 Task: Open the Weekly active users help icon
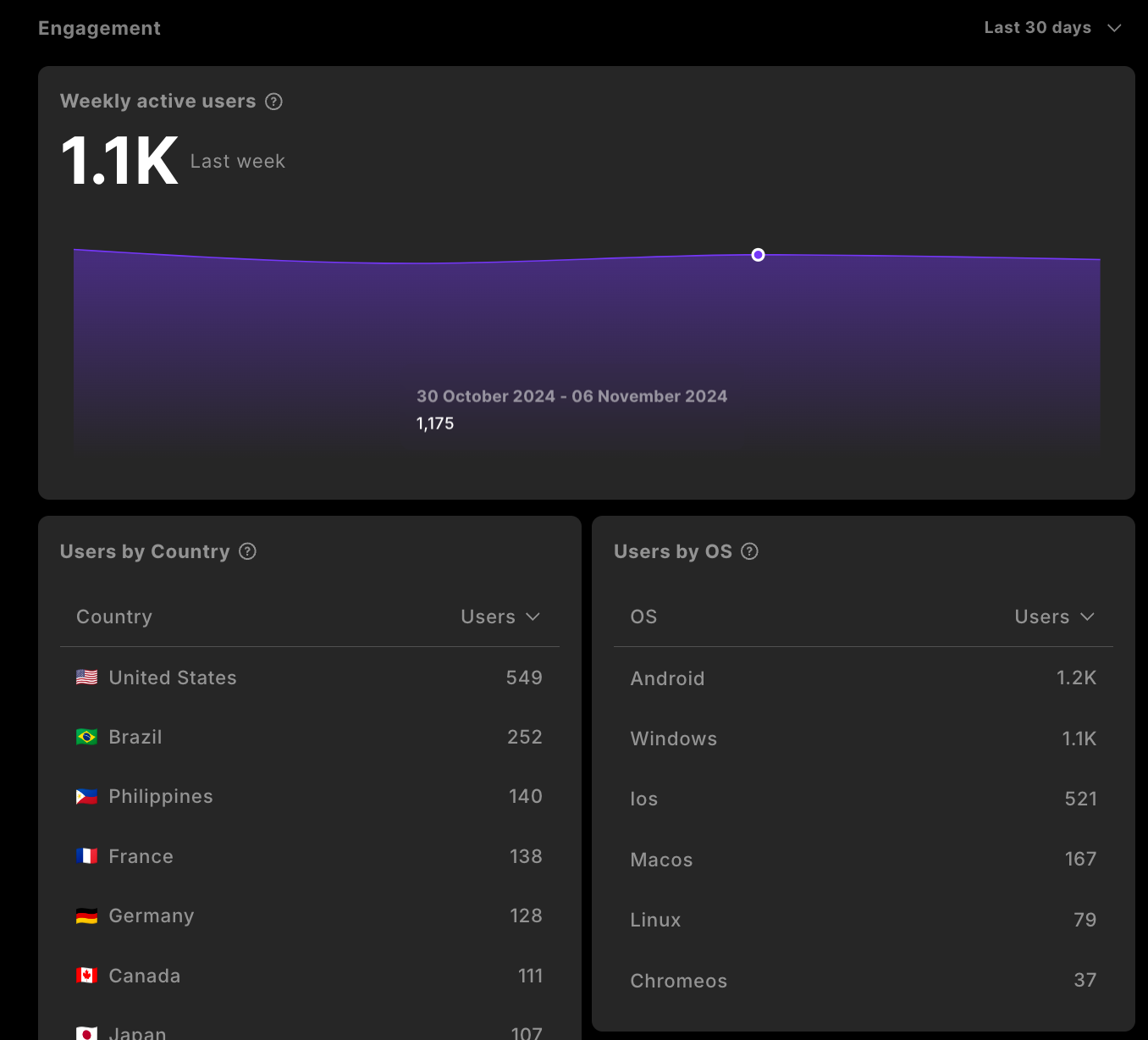click(273, 101)
